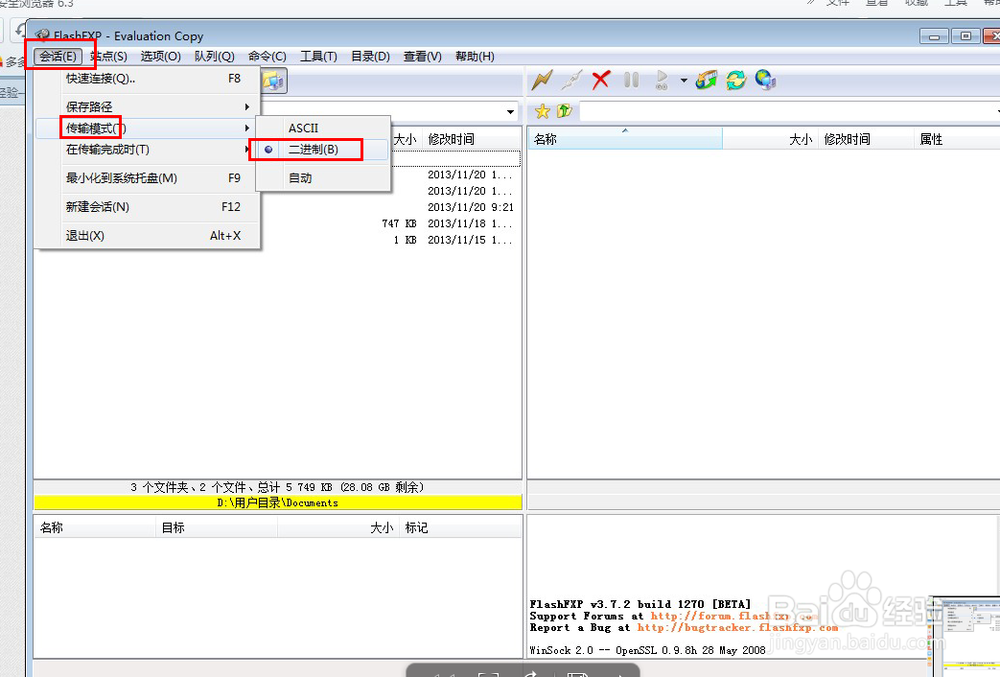Open the 查看(V) menu
The width and height of the screenshot is (1000, 677).
coord(423,56)
